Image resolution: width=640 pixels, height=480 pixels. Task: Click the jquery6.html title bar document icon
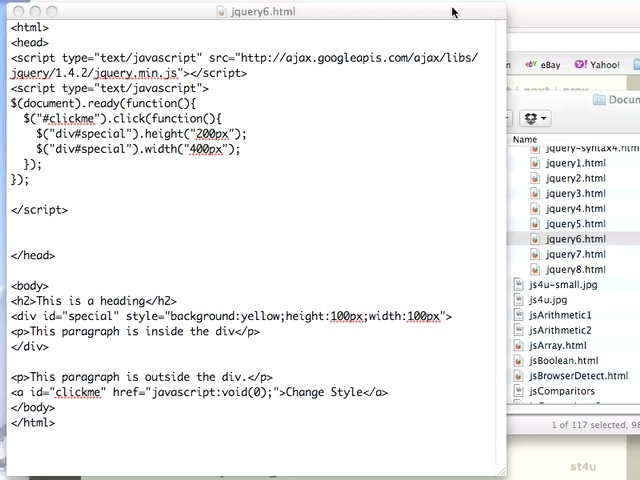pos(223,12)
